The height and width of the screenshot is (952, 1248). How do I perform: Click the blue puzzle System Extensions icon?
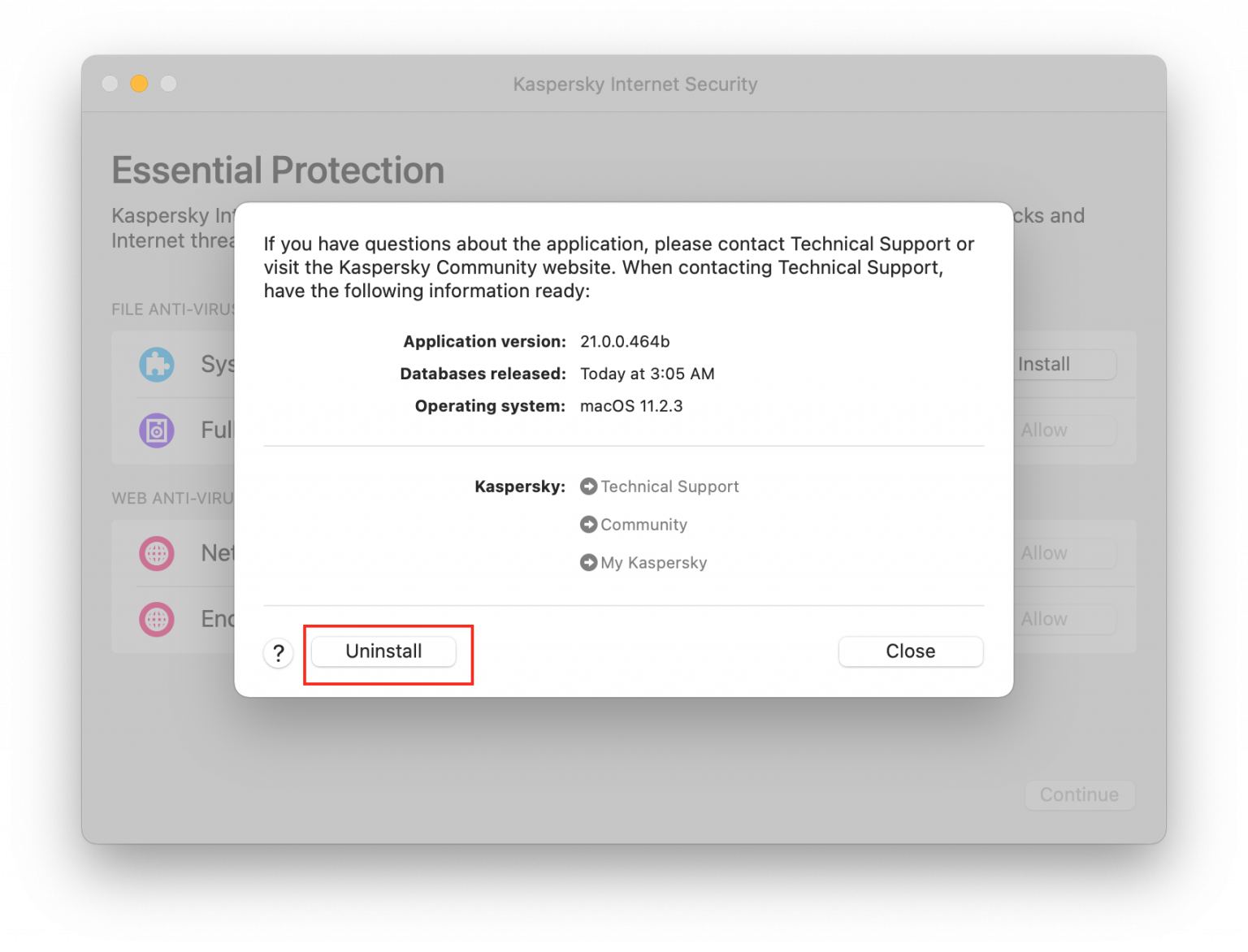coord(156,365)
